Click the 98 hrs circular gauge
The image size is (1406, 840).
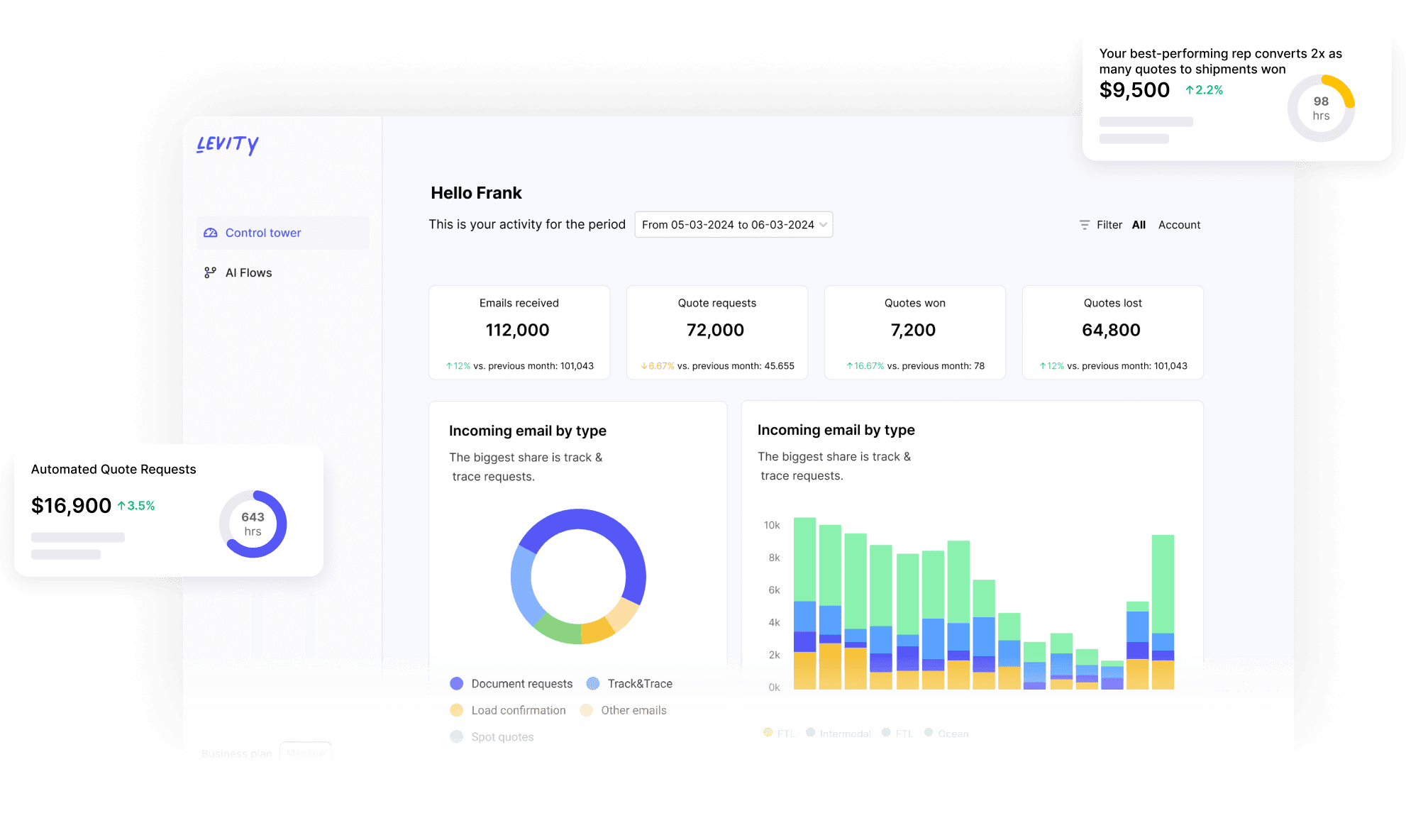(x=1320, y=109)
